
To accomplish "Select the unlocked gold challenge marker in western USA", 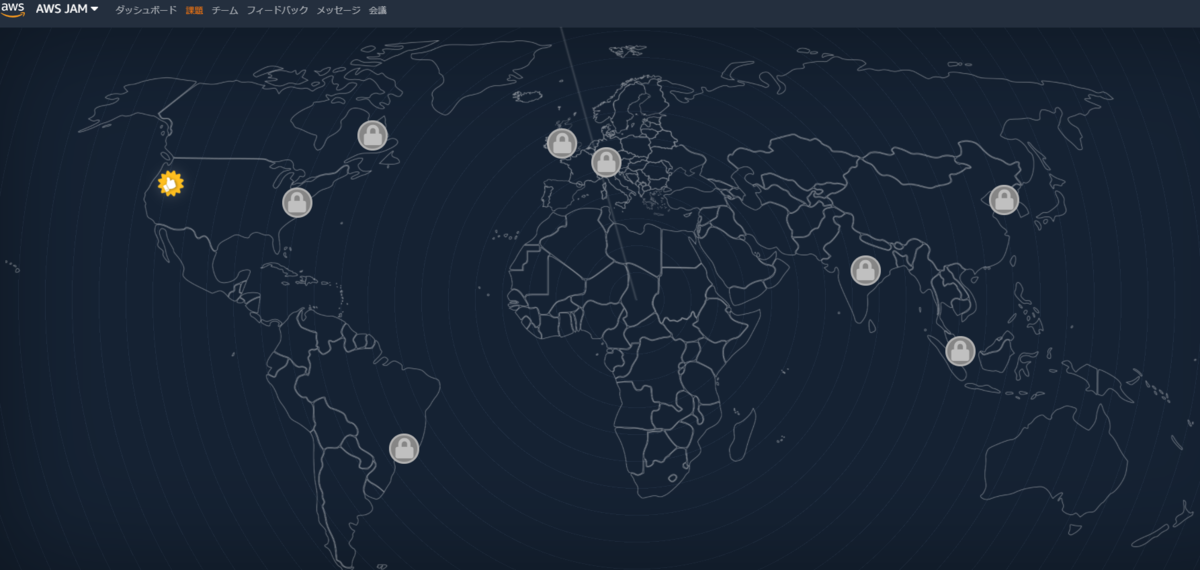I will (x=171, y=184).
